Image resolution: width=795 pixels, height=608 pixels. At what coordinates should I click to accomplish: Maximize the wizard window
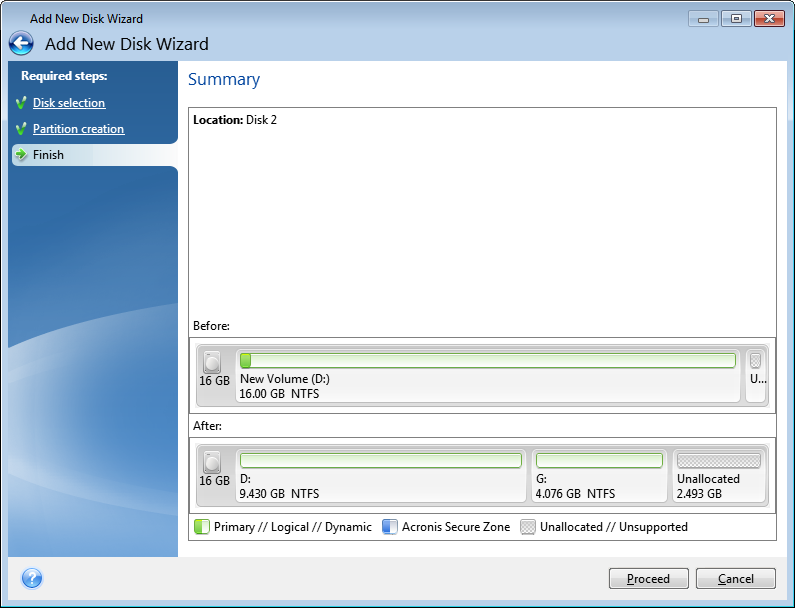tap(736, 19)
